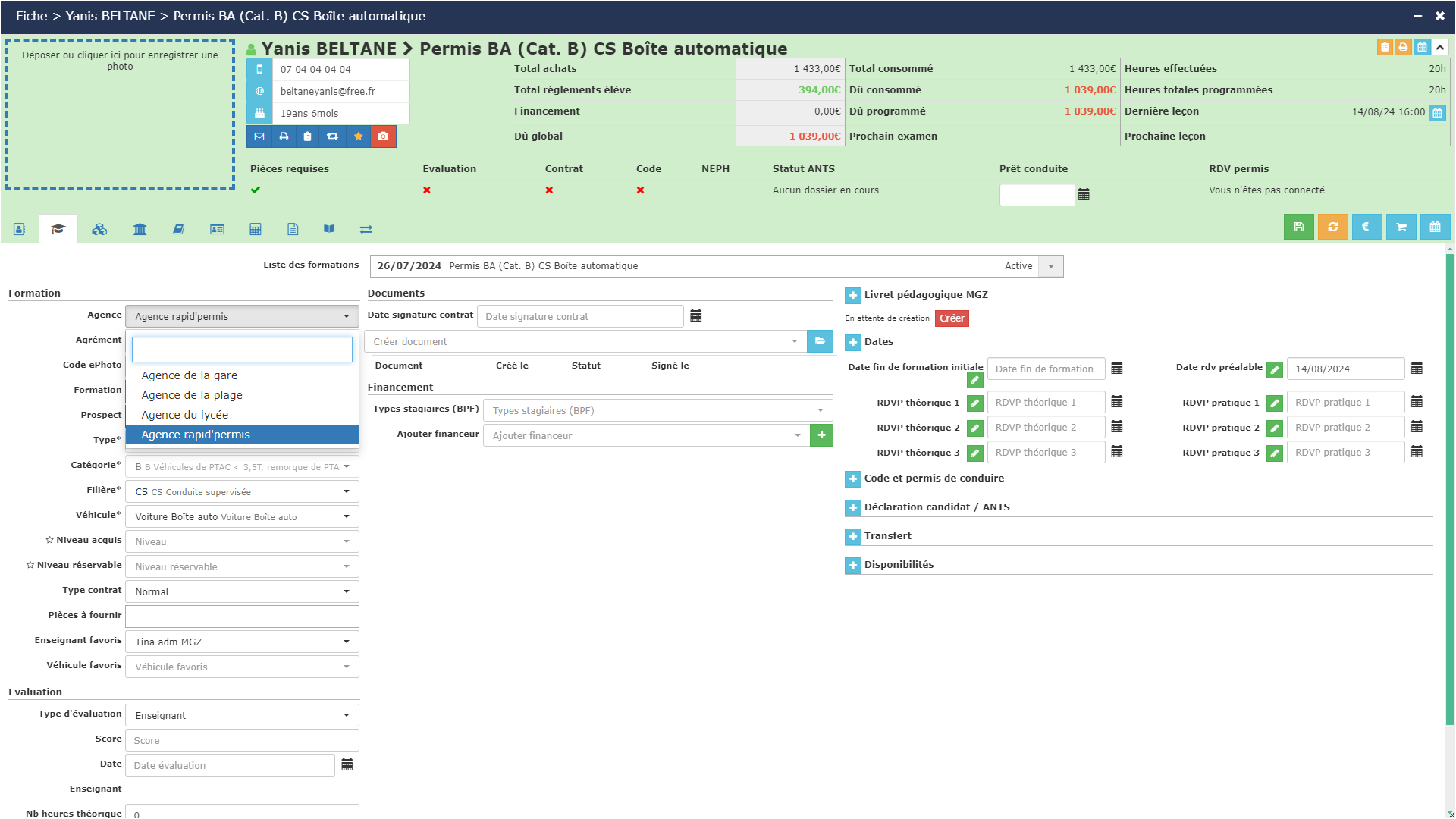Screen dimensions: 1456x819
Task: Open the Date évaluation calendar picker
Action: 347,765
